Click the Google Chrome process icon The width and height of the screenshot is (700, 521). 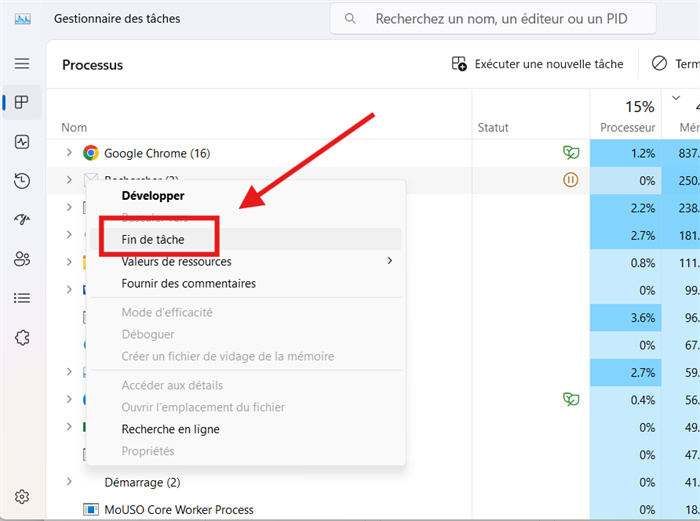click(91, 153)
